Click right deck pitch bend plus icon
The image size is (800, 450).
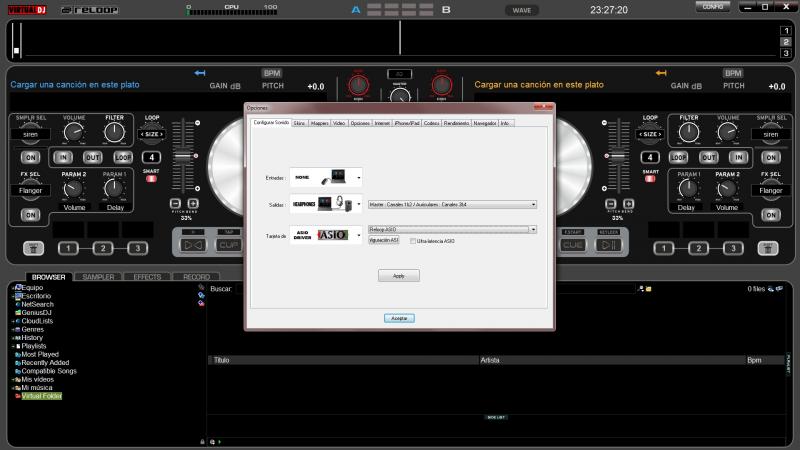click(x=628, y=204)
